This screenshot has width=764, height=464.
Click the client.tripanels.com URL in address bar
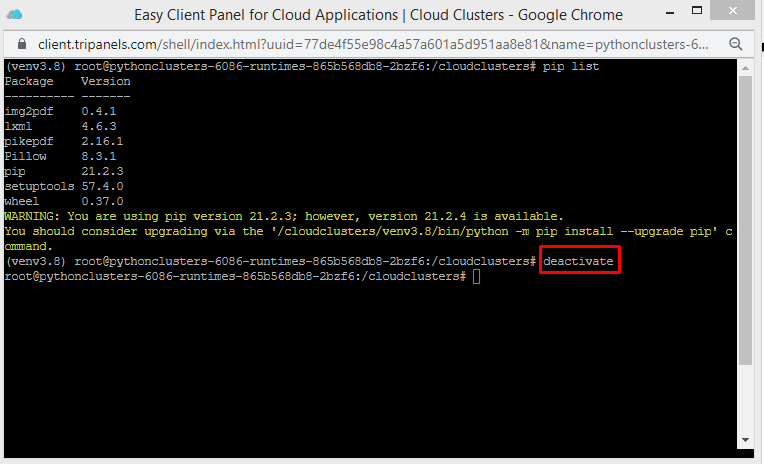tap(370, 44)
